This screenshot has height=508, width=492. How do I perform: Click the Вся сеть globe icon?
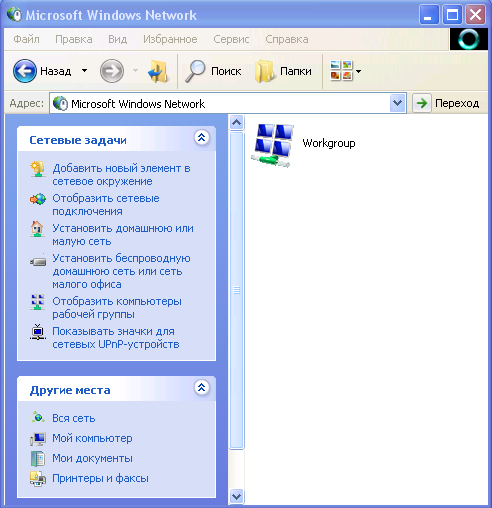pyautogui.click(x=38, y=417)
